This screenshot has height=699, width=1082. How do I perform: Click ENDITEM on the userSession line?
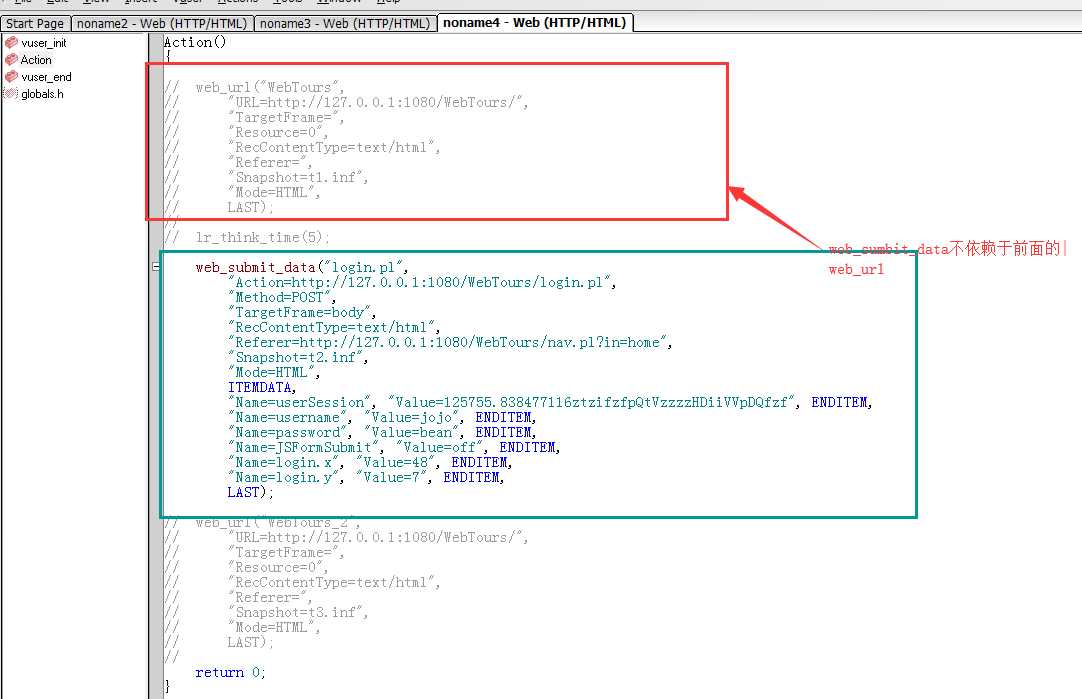pyautogui.click(x=841, y=402)
